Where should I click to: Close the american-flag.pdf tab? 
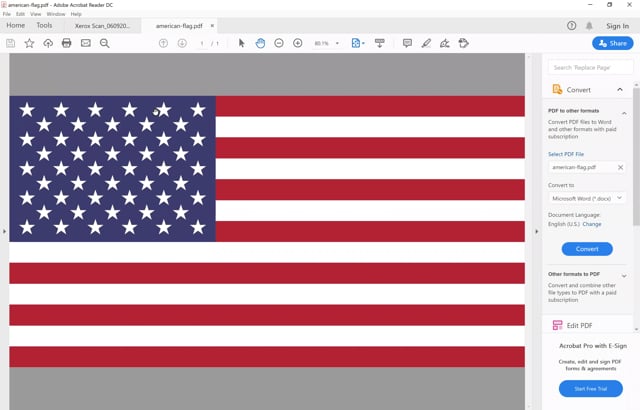212,26
